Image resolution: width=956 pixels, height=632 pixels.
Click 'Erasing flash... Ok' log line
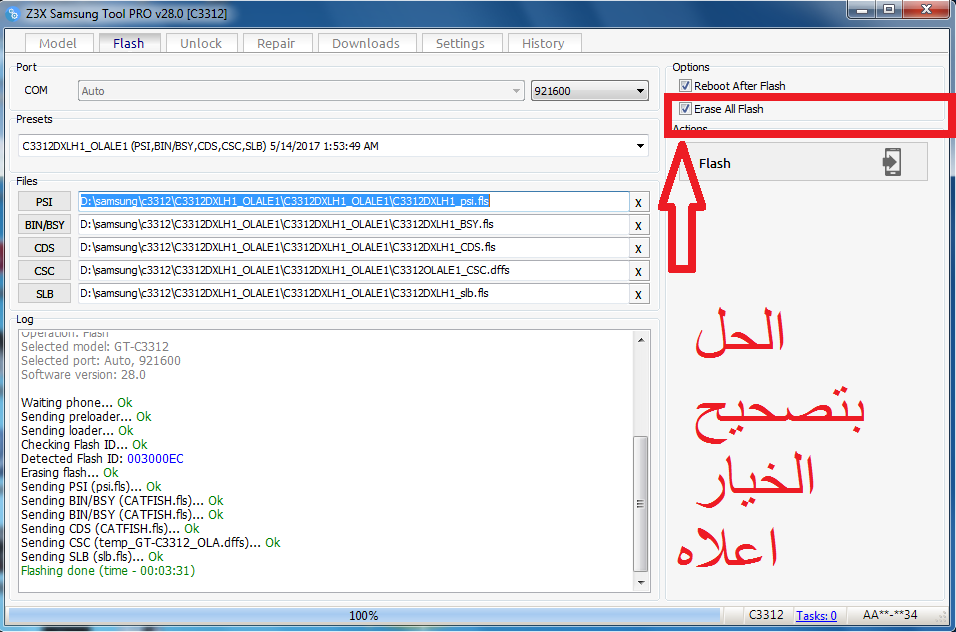(x=70, y=472)
